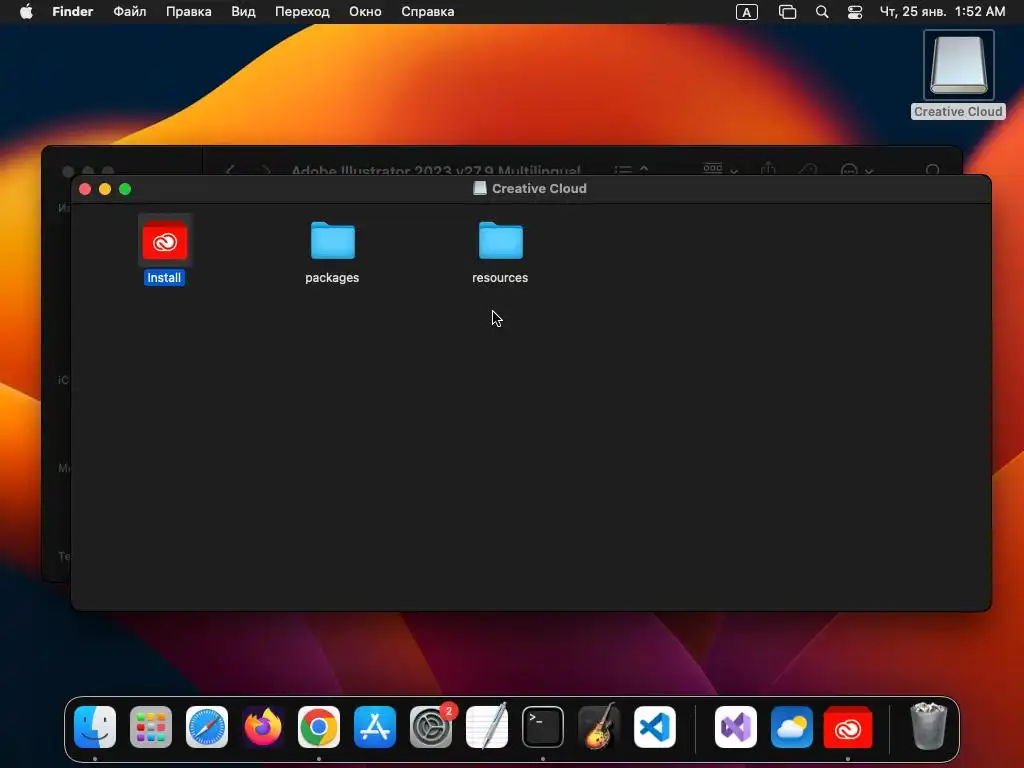
Task: Open the Переход menu
Action: 302,12
